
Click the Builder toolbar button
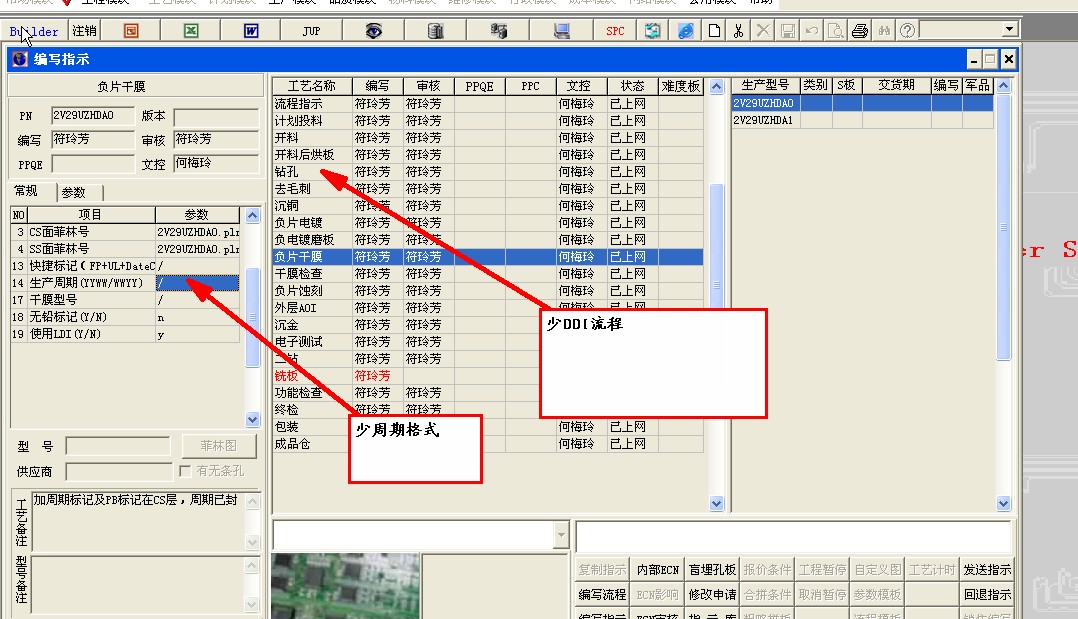(34, 31)
